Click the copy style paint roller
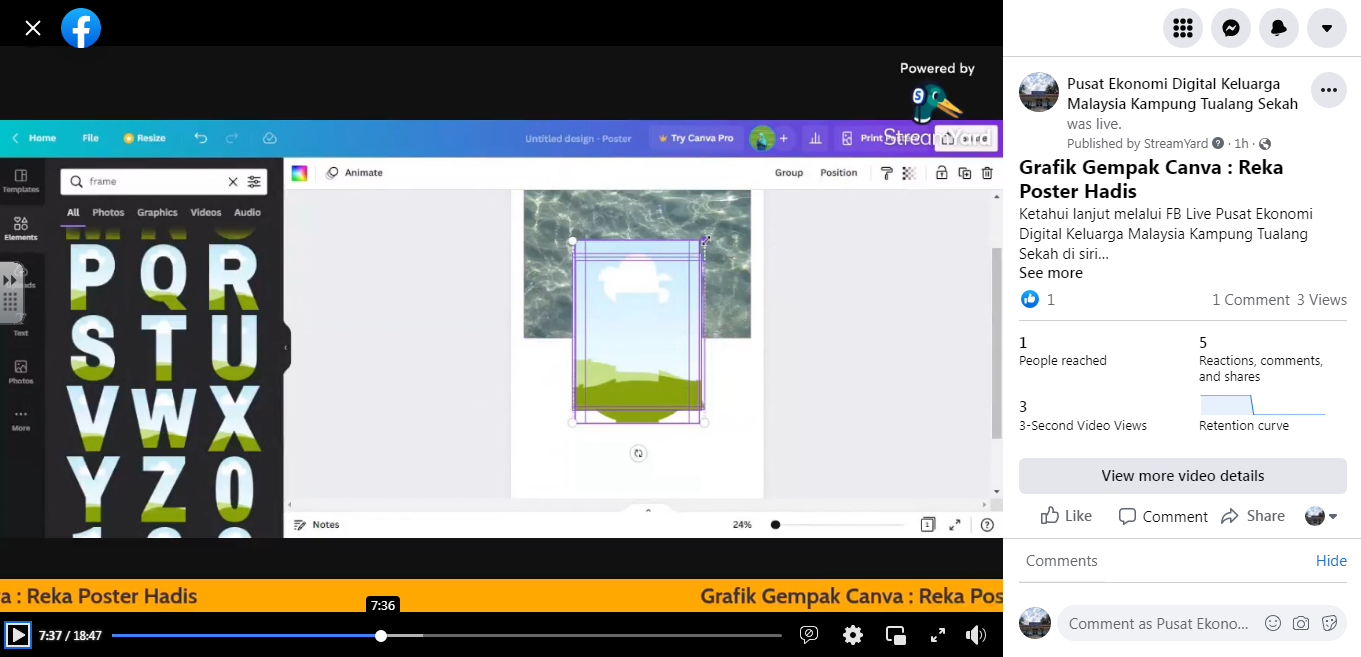The height and width of the screenshot is (657, 1361). pos(886,173)
